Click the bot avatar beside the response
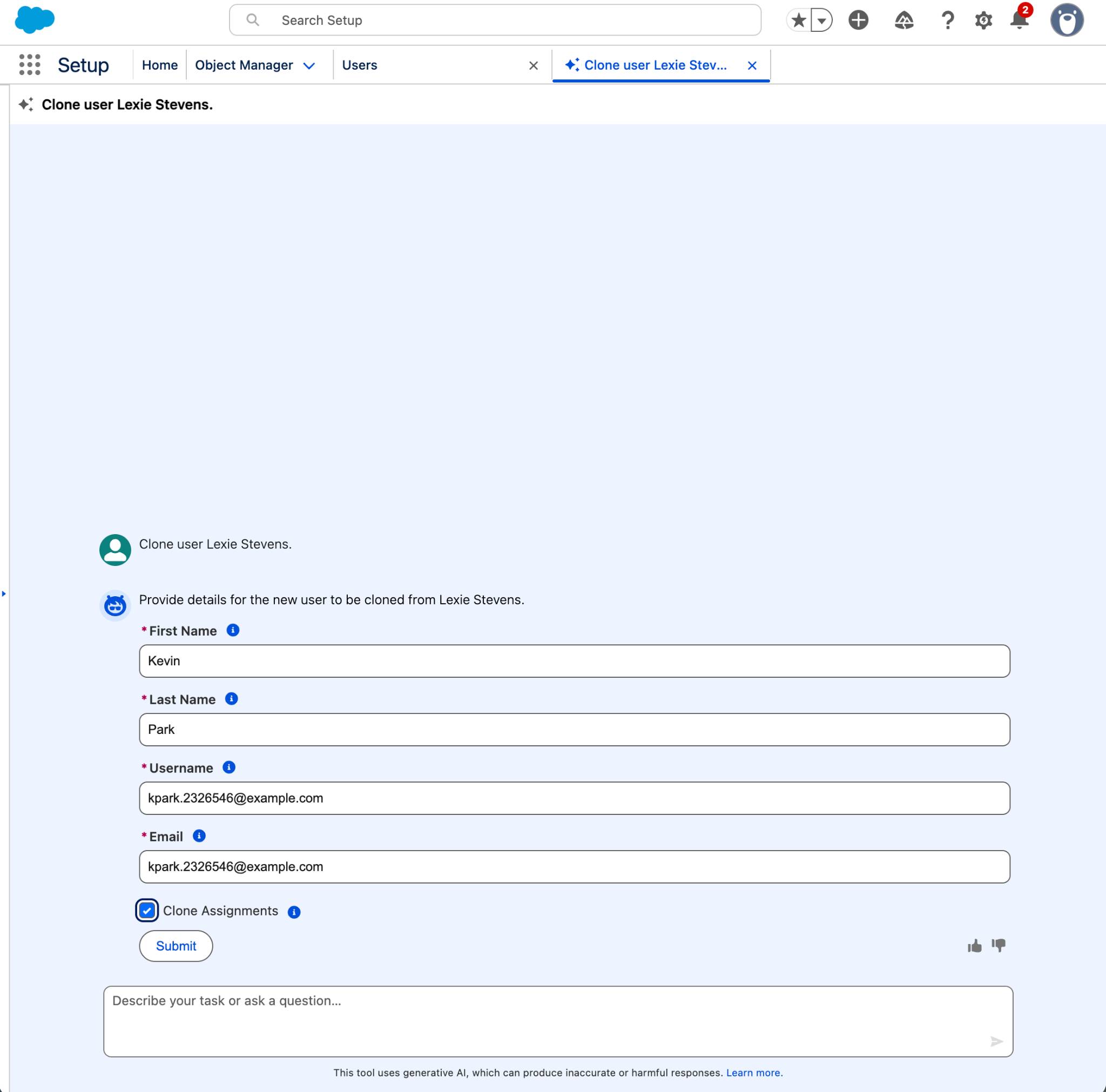 point(115,606)
